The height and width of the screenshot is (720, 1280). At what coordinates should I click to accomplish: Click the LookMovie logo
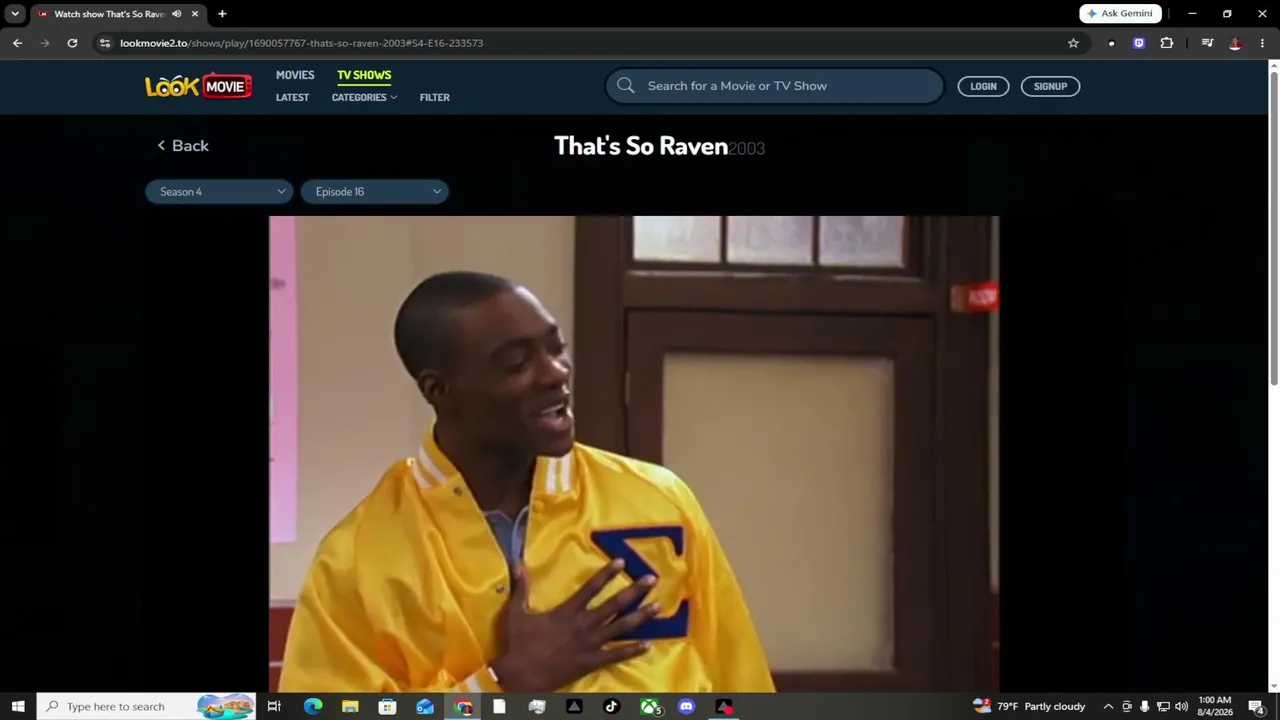[198, 86]
